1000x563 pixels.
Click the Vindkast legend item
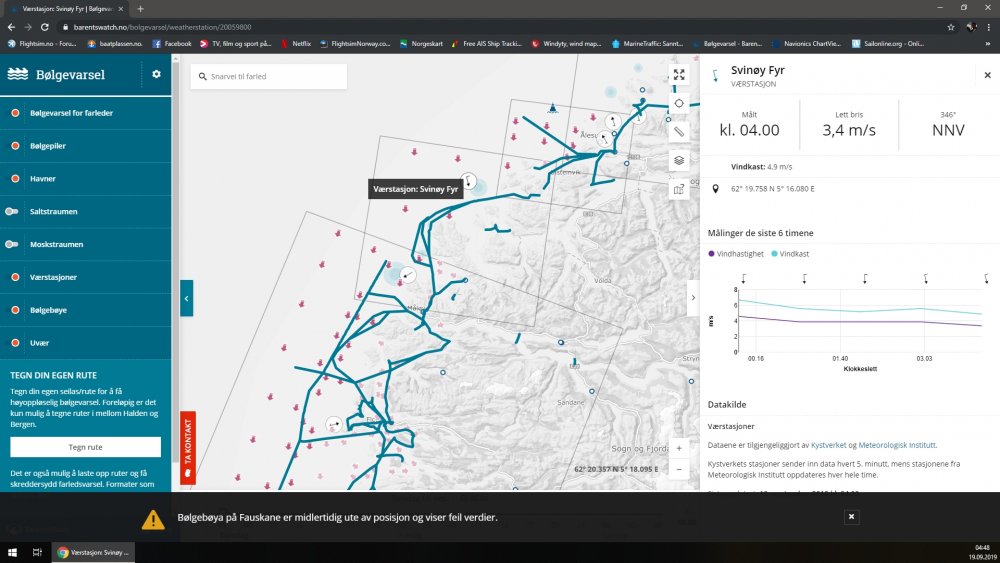pyautogui.click(x=790, y=254)
